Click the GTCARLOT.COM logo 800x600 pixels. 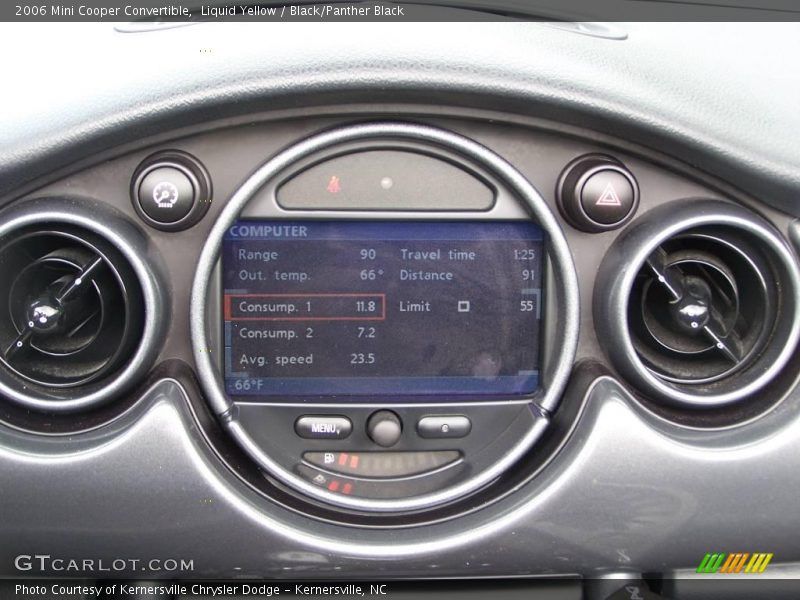point(104,564)
